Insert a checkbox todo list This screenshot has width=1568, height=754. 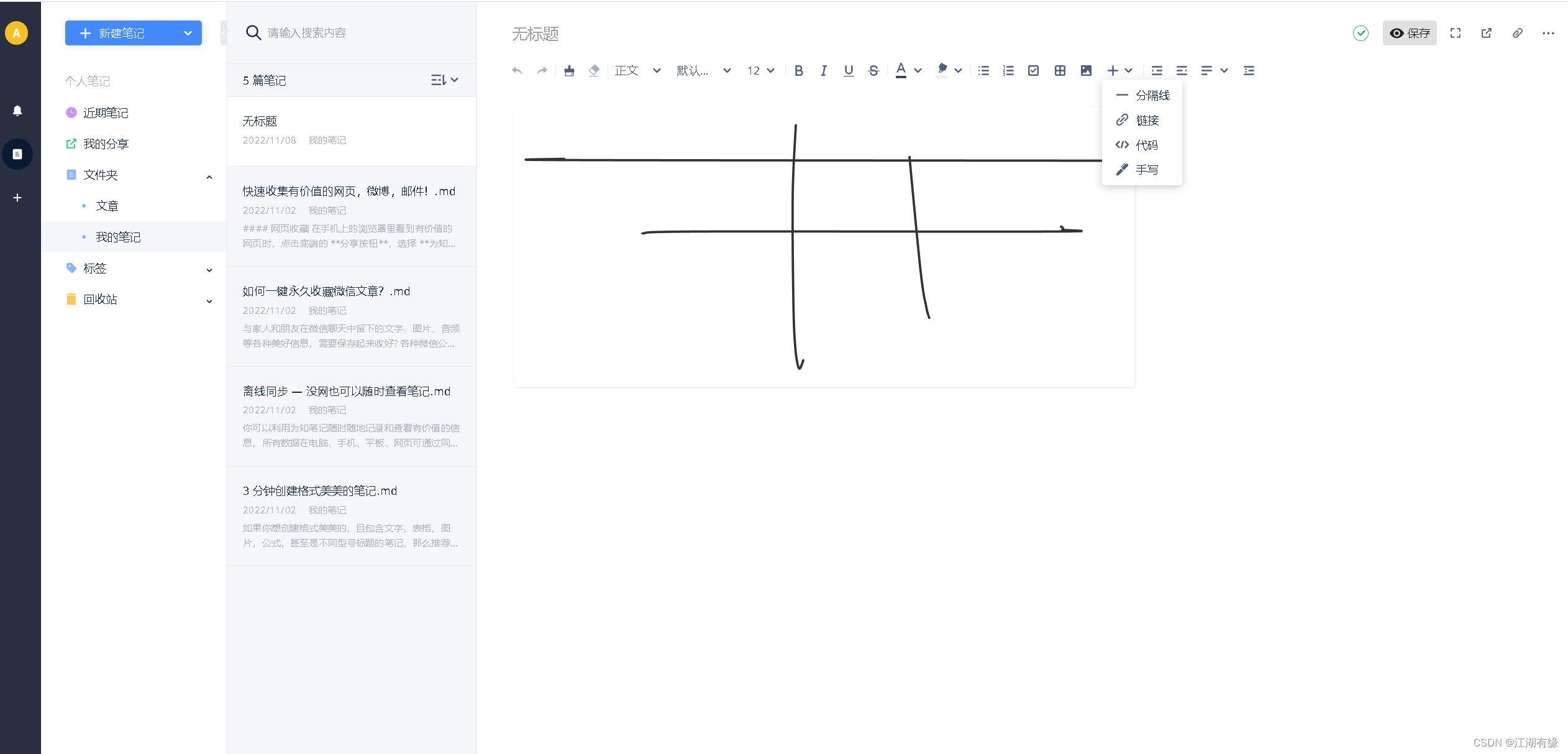click(x=1033, y=71)
